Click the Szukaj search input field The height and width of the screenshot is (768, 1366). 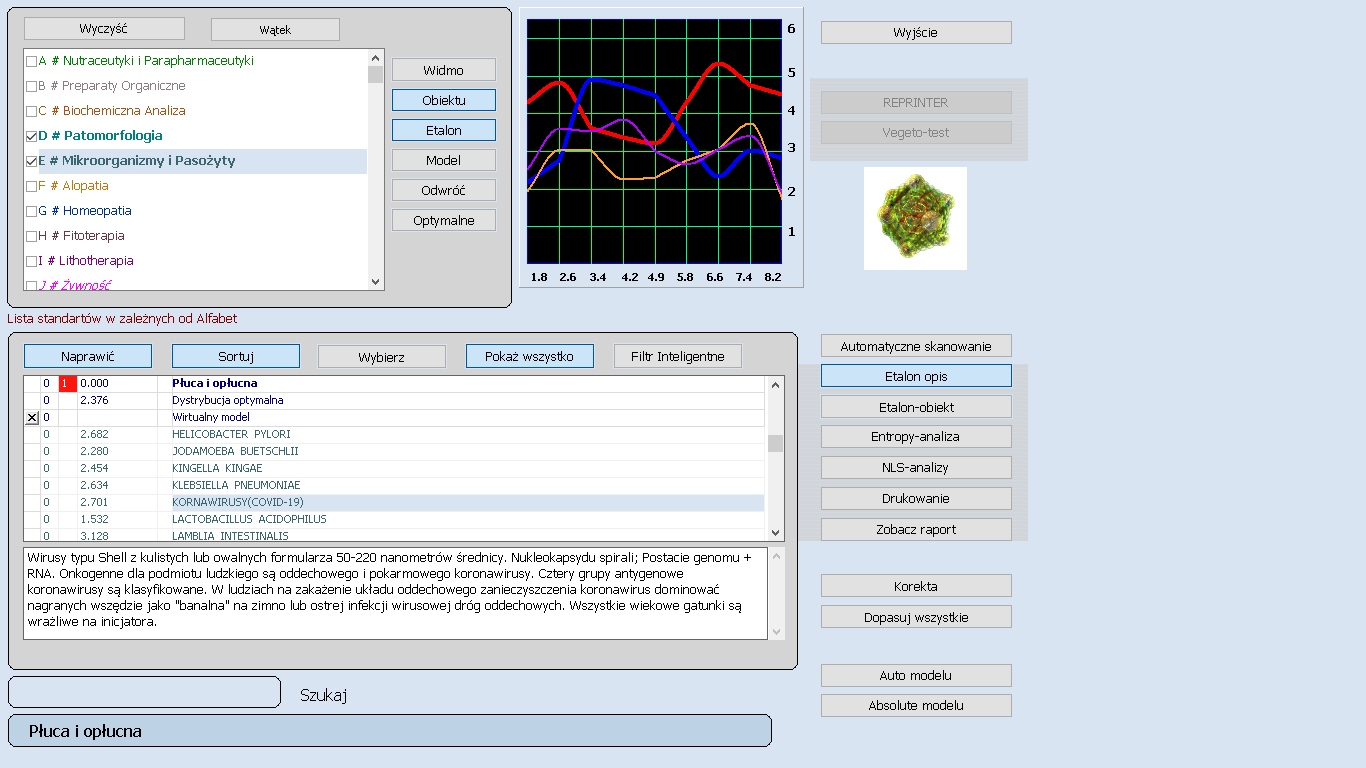pos(144,692)
